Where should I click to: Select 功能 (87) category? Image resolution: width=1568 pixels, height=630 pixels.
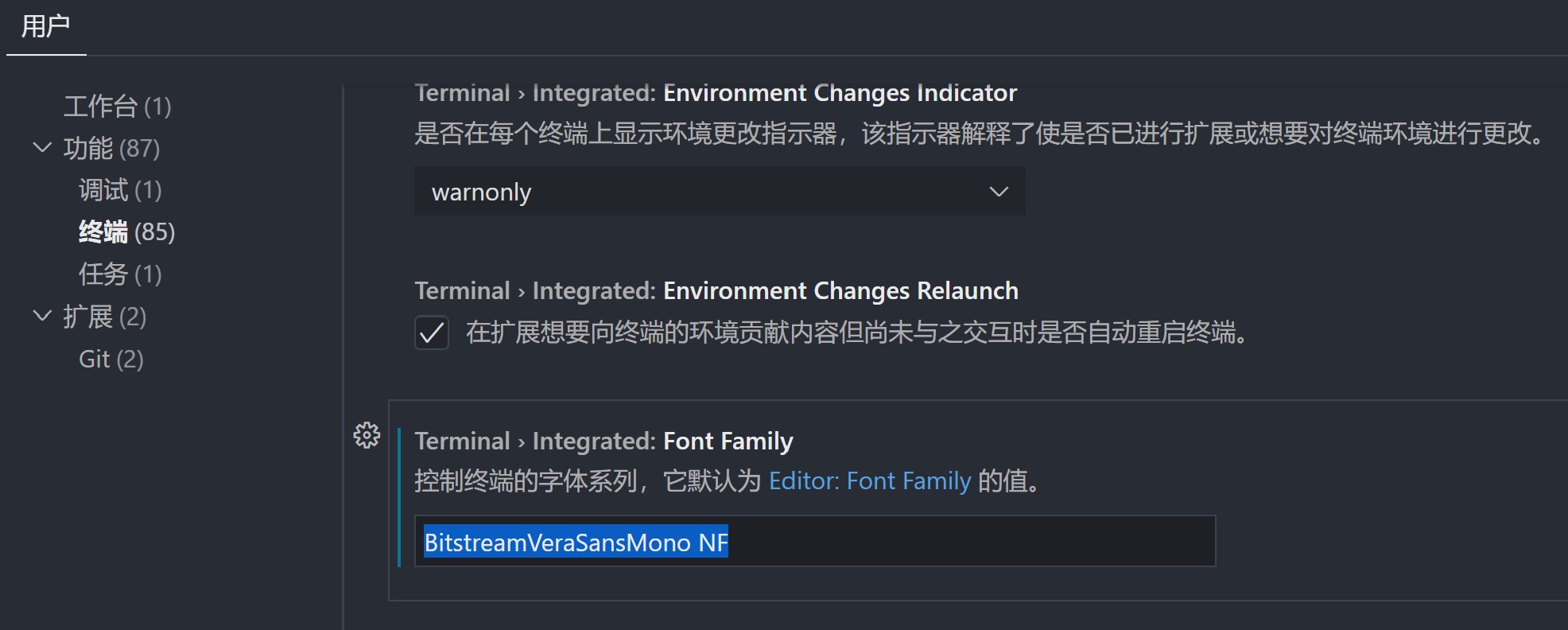112,149
